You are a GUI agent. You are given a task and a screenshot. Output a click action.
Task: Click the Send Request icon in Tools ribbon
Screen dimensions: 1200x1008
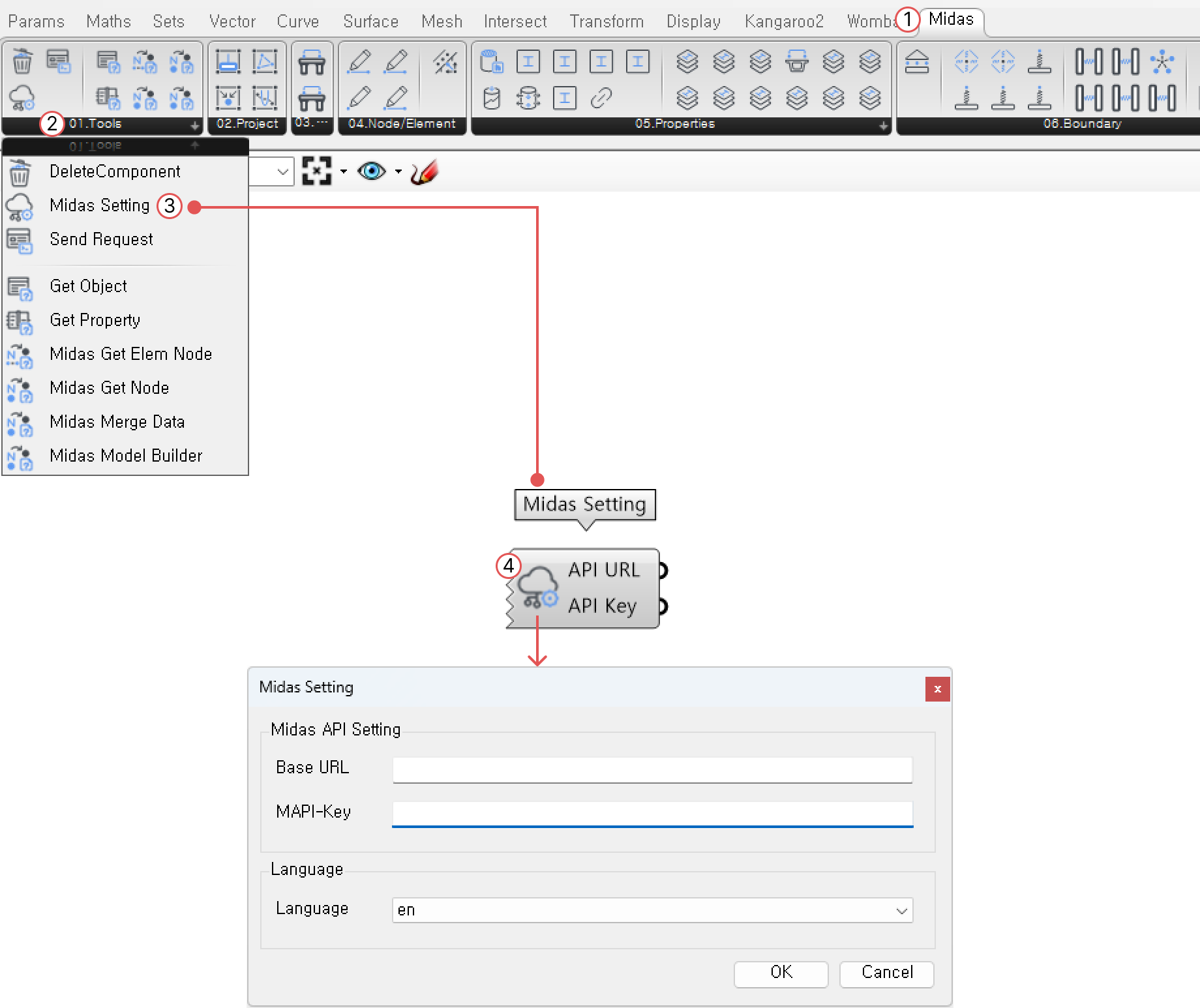point(59,61)
